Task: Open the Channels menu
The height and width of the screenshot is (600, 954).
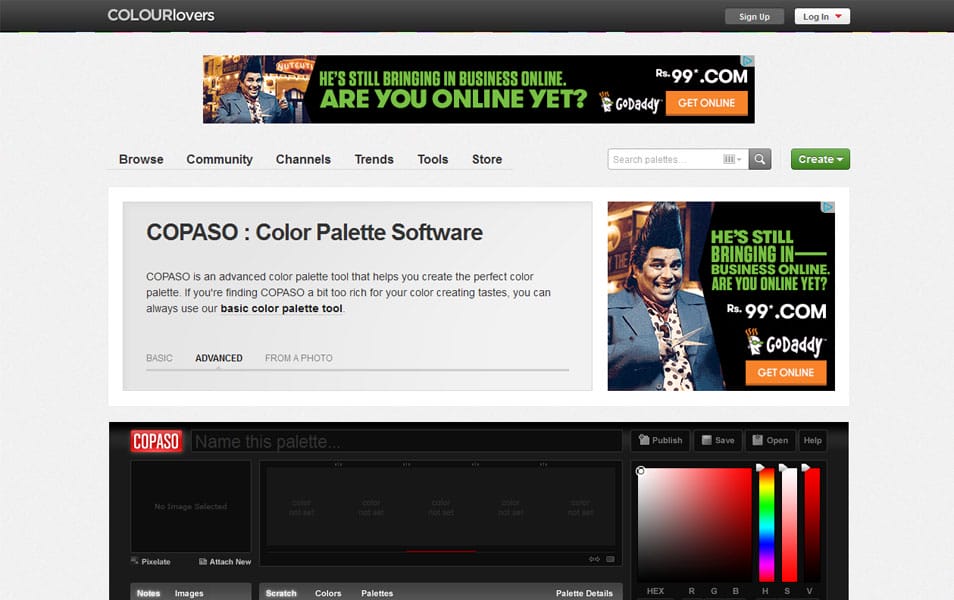Action: pos(303,159)
